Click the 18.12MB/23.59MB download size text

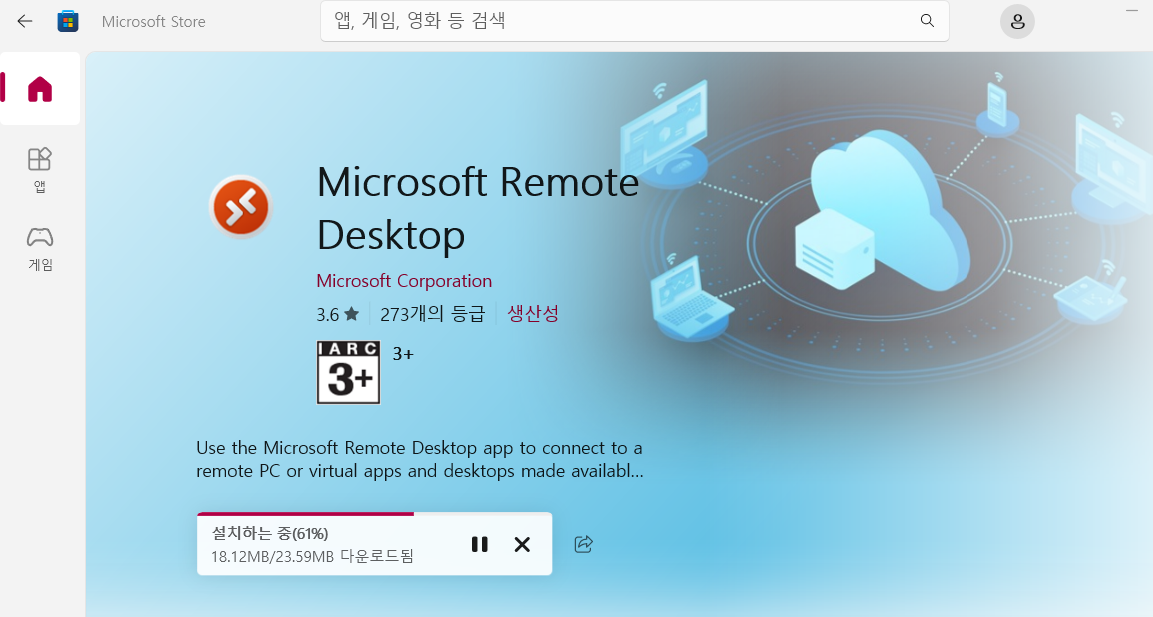pos(313,557)
